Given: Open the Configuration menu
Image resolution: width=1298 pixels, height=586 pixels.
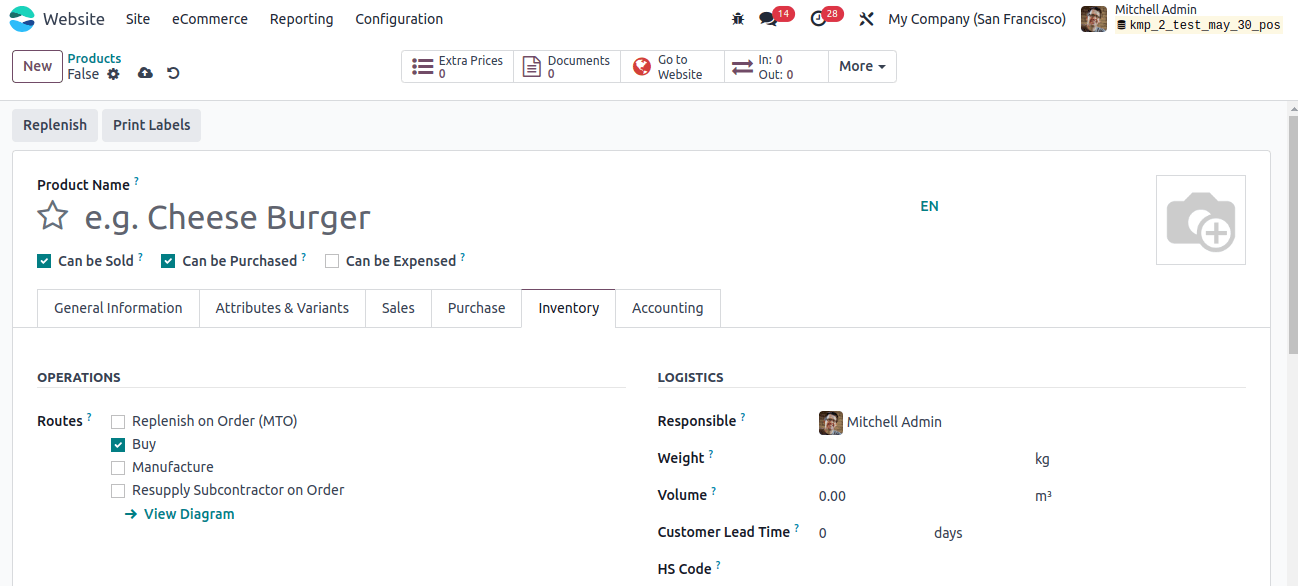Looking at the screenshot, I should [x=399, y=19].
